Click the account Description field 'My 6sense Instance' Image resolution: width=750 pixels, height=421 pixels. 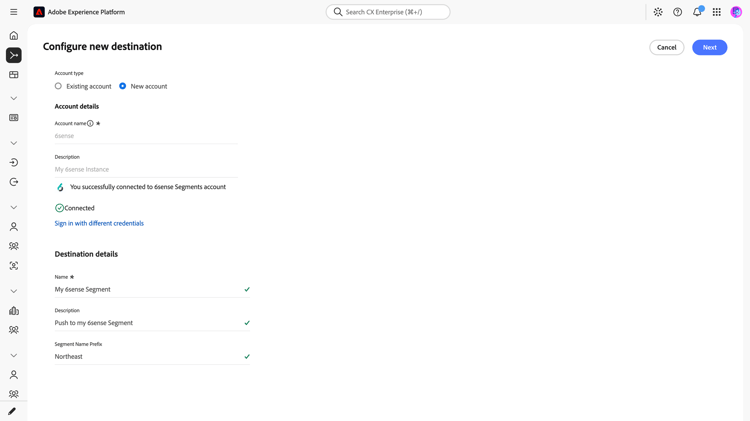146,169
